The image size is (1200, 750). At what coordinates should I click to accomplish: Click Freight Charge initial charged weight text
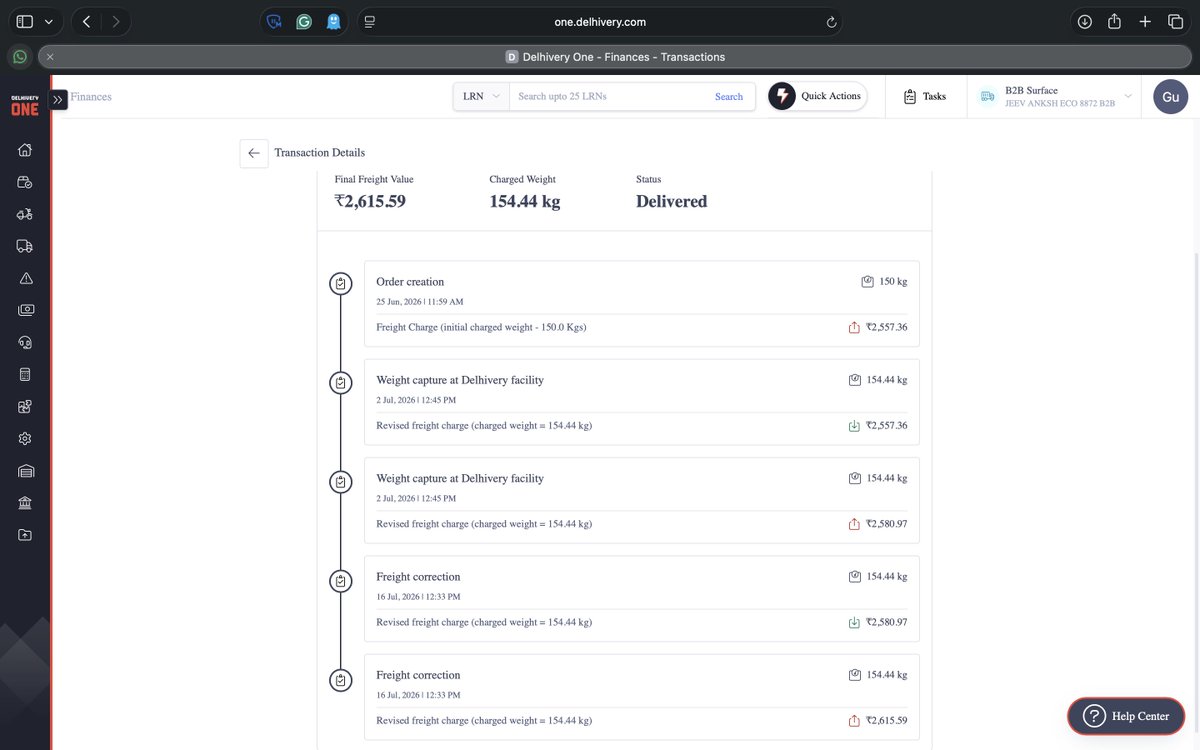(x=481, y=327)
